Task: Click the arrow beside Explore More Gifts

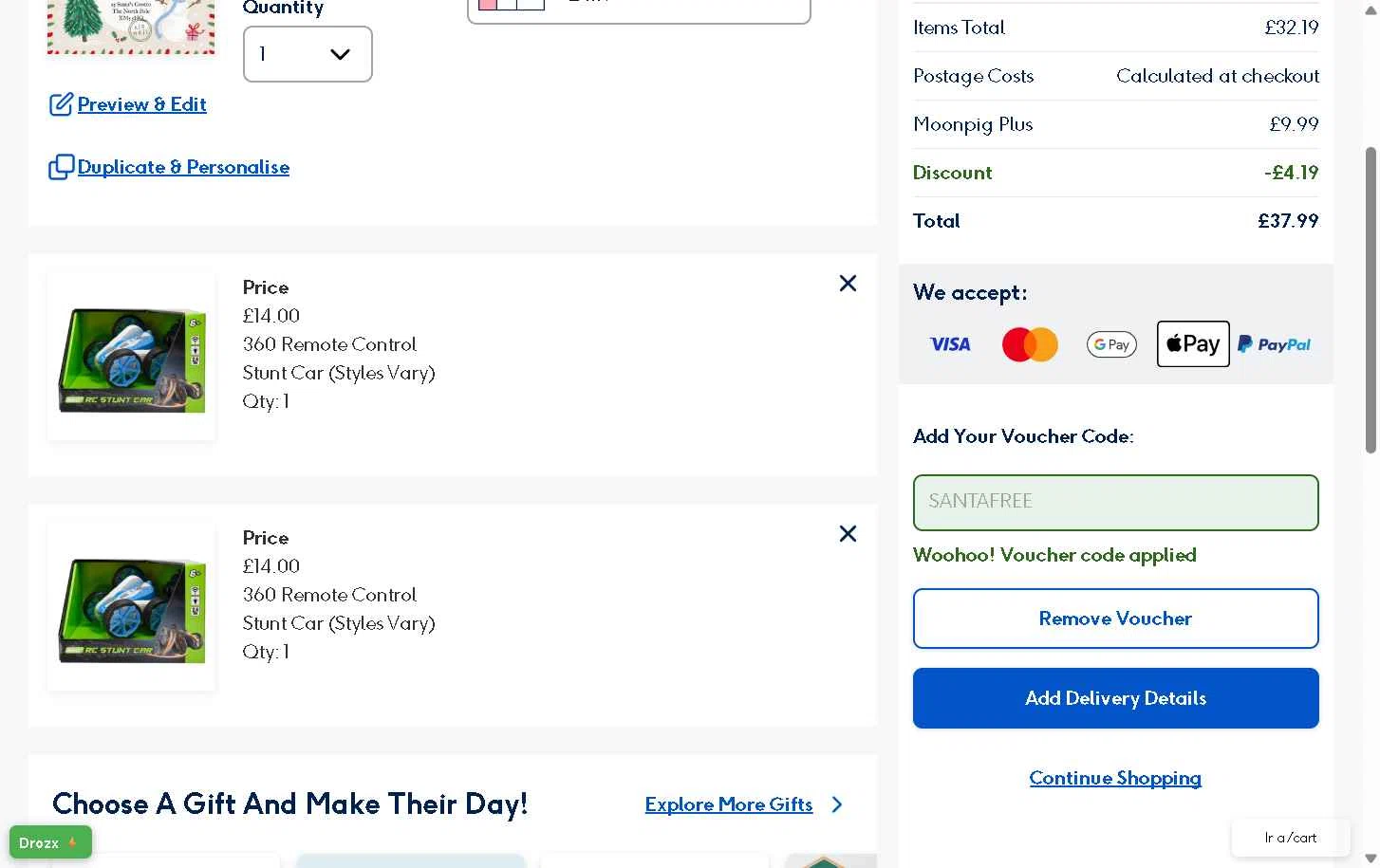Action: [x=837, y=804]
